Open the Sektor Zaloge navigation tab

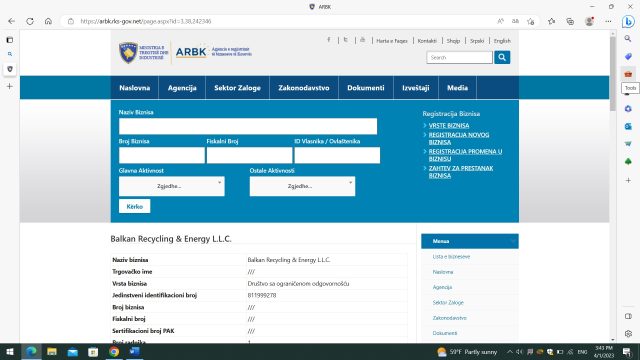(238, 88)
